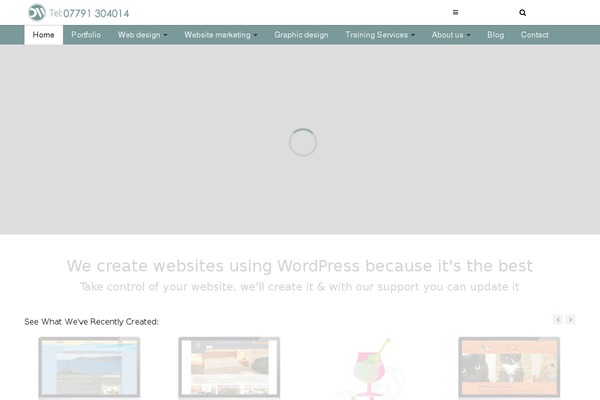Open the Blog page
The image size is (600, 400).
[x=496, y=35]
